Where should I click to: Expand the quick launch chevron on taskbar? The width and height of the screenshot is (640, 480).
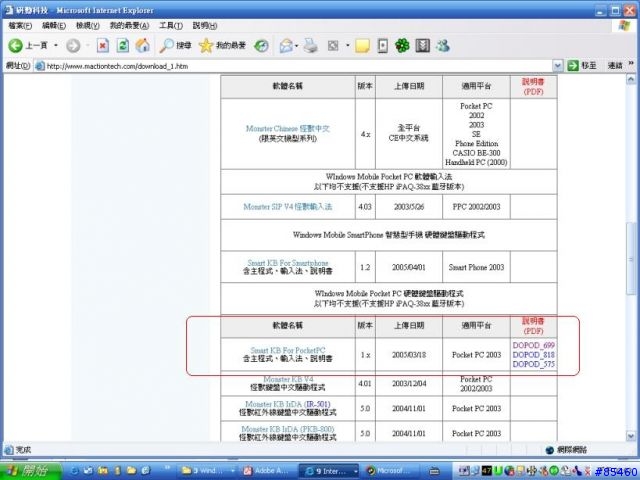167,468
